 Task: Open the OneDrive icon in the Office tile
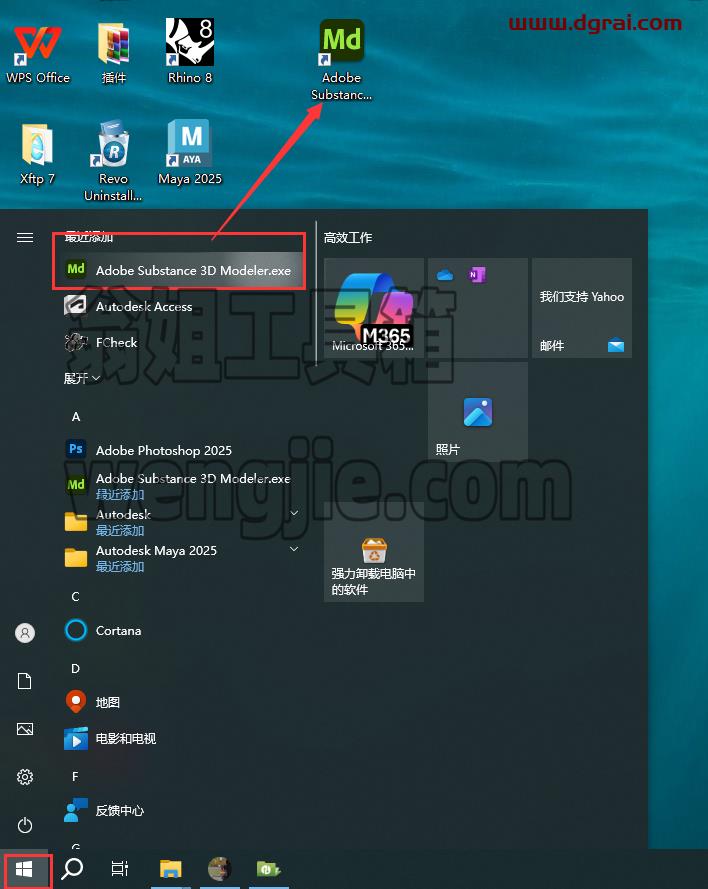pos(445,276)
